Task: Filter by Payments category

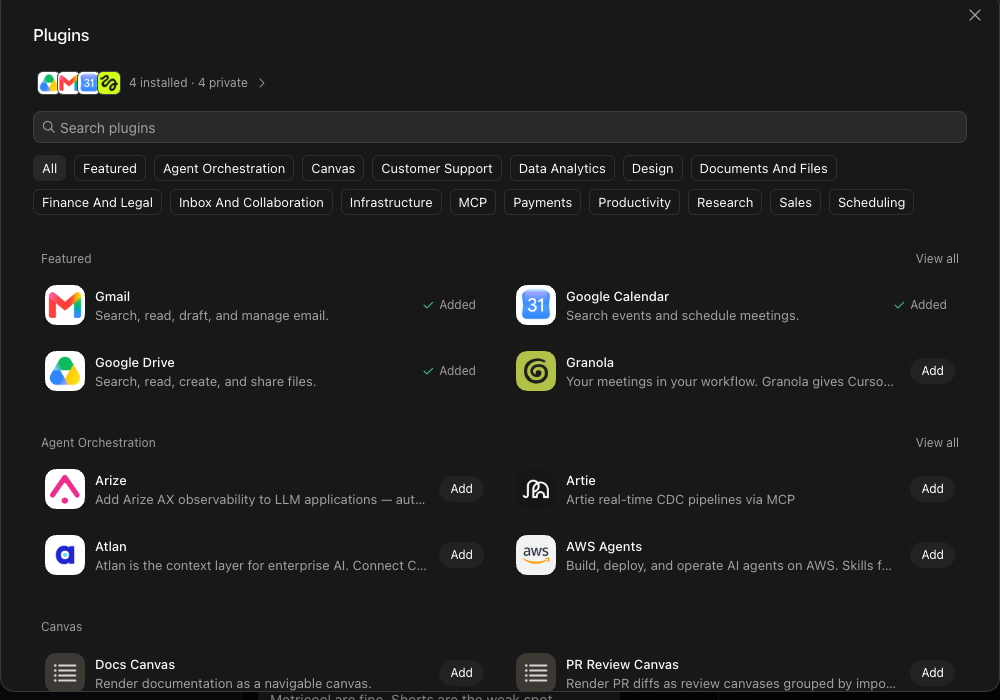Action: tap(543, 202)
